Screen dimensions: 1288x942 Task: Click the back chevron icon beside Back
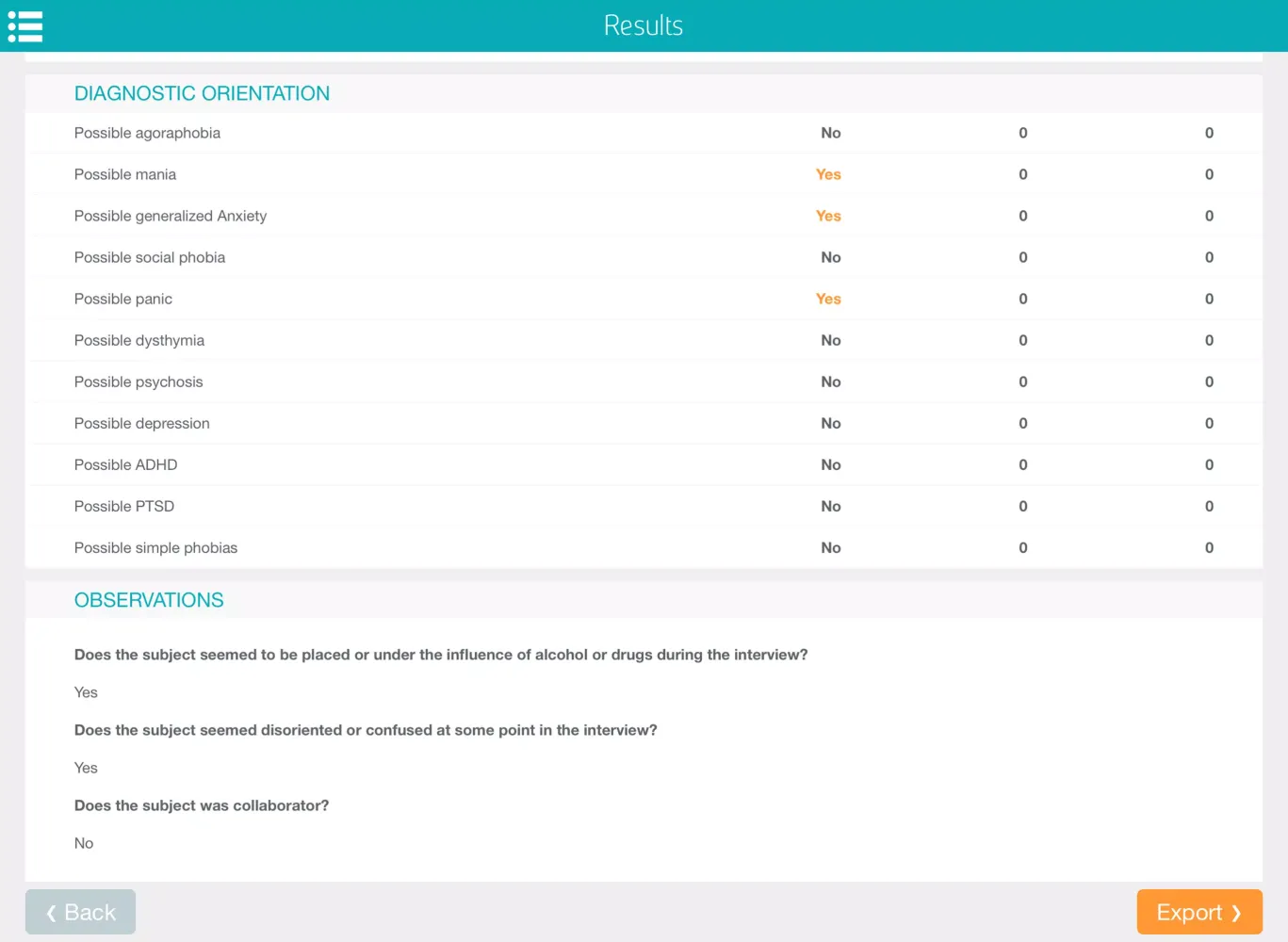point(50,912)
